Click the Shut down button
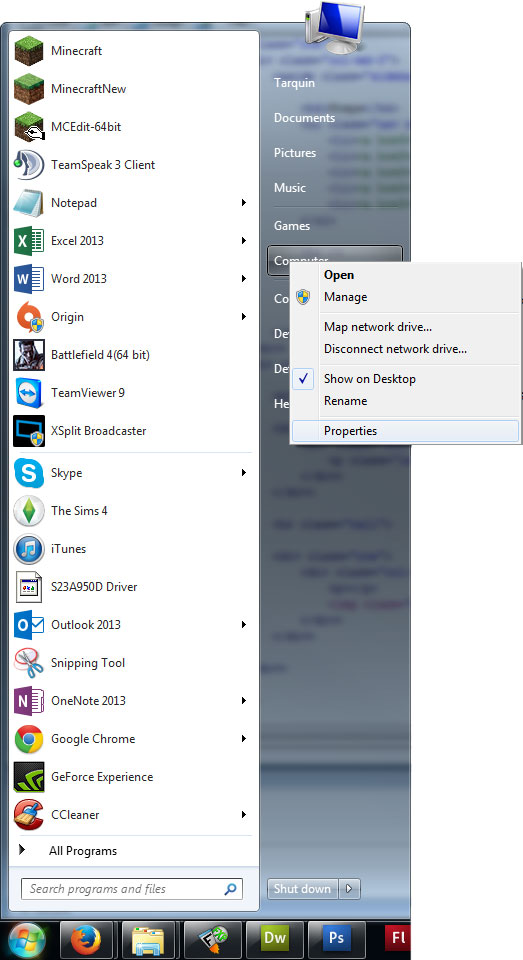 tap(303, 888)
